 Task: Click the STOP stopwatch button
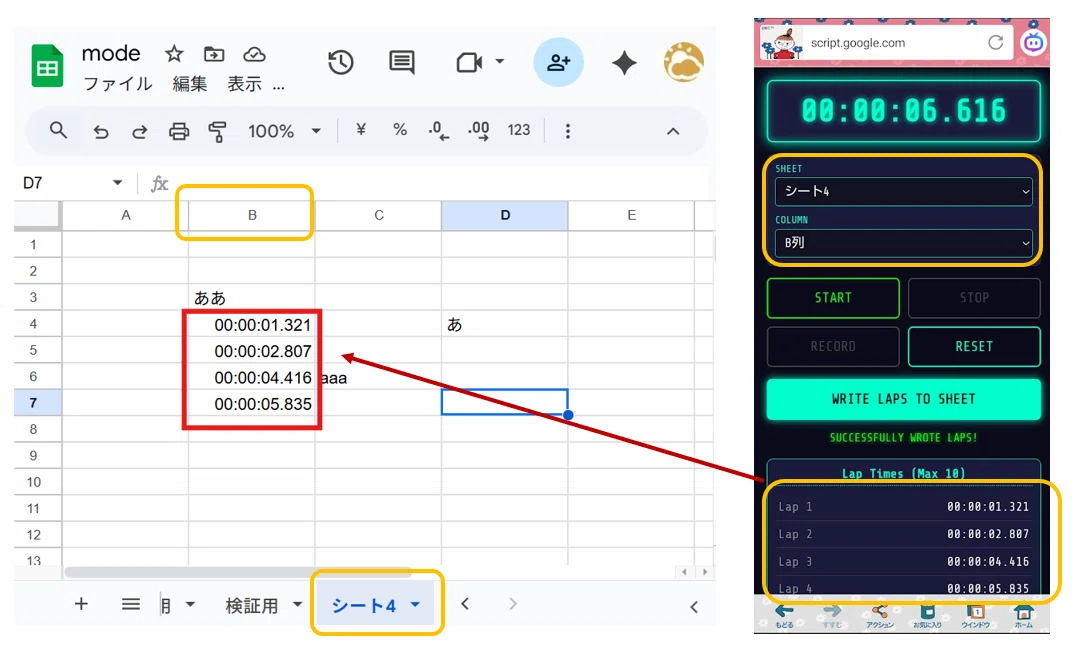click(x=974, y=297)
